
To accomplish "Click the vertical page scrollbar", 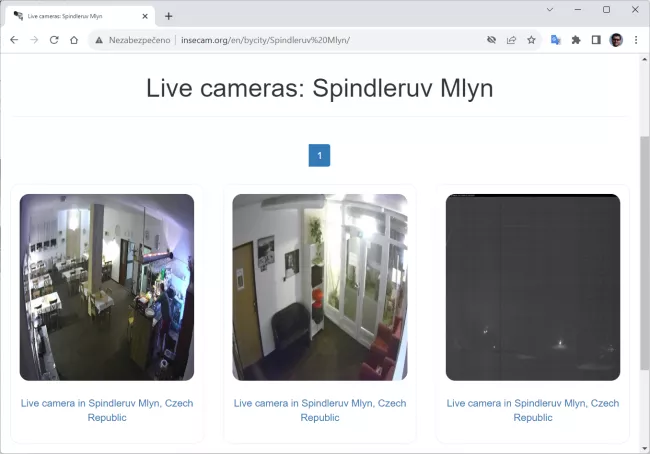I will pyautogui.click(x=644, y=250).
